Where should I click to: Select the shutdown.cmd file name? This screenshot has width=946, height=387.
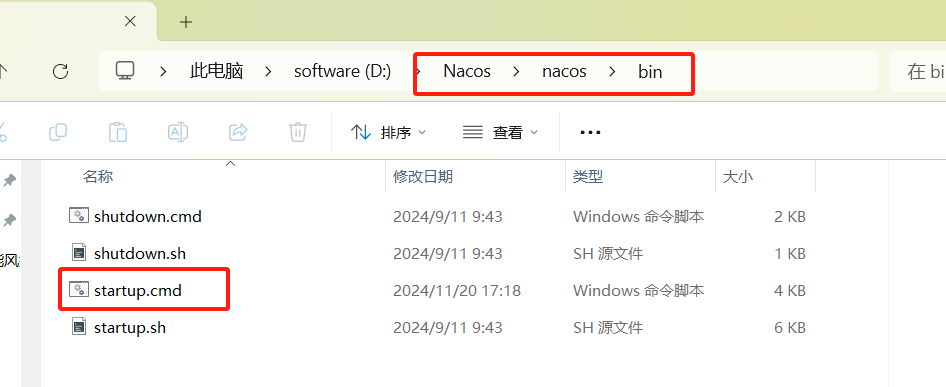(148, 216)
